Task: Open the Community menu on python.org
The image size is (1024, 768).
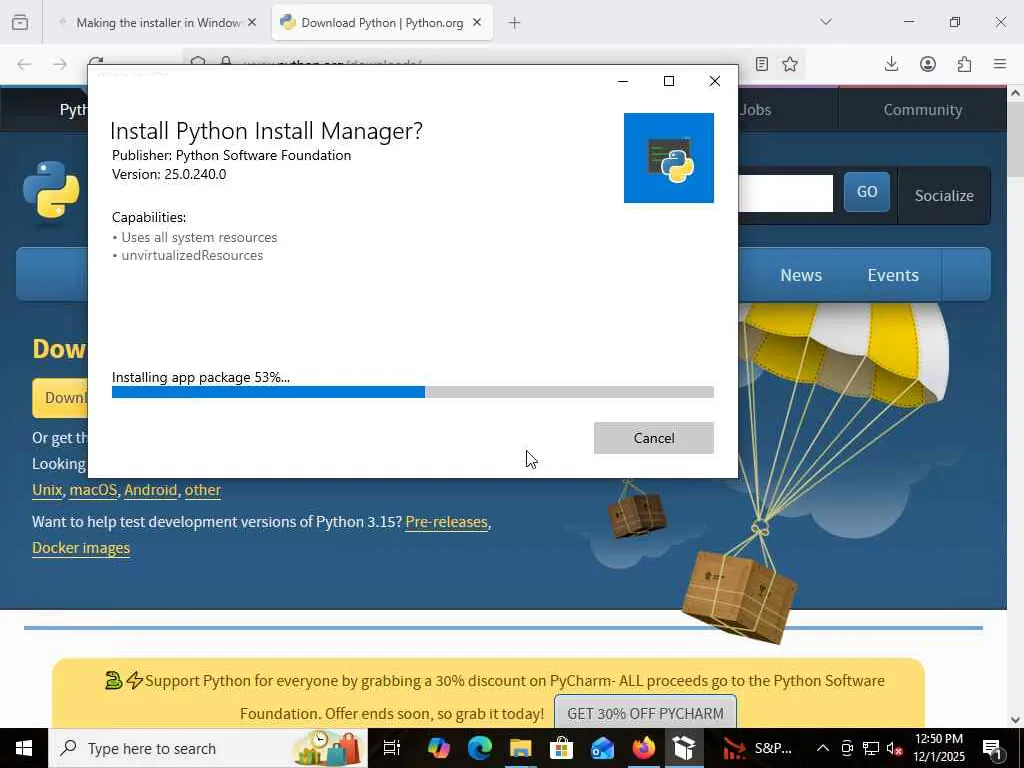Action: (x=923, y=110)
